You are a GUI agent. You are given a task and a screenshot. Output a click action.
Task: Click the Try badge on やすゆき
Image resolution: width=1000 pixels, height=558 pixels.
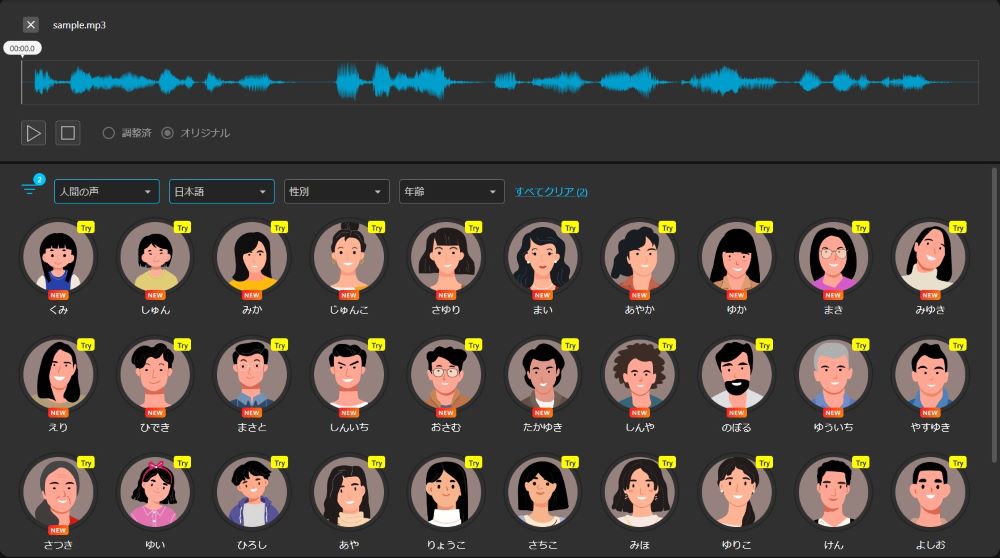tap(959, 345)
